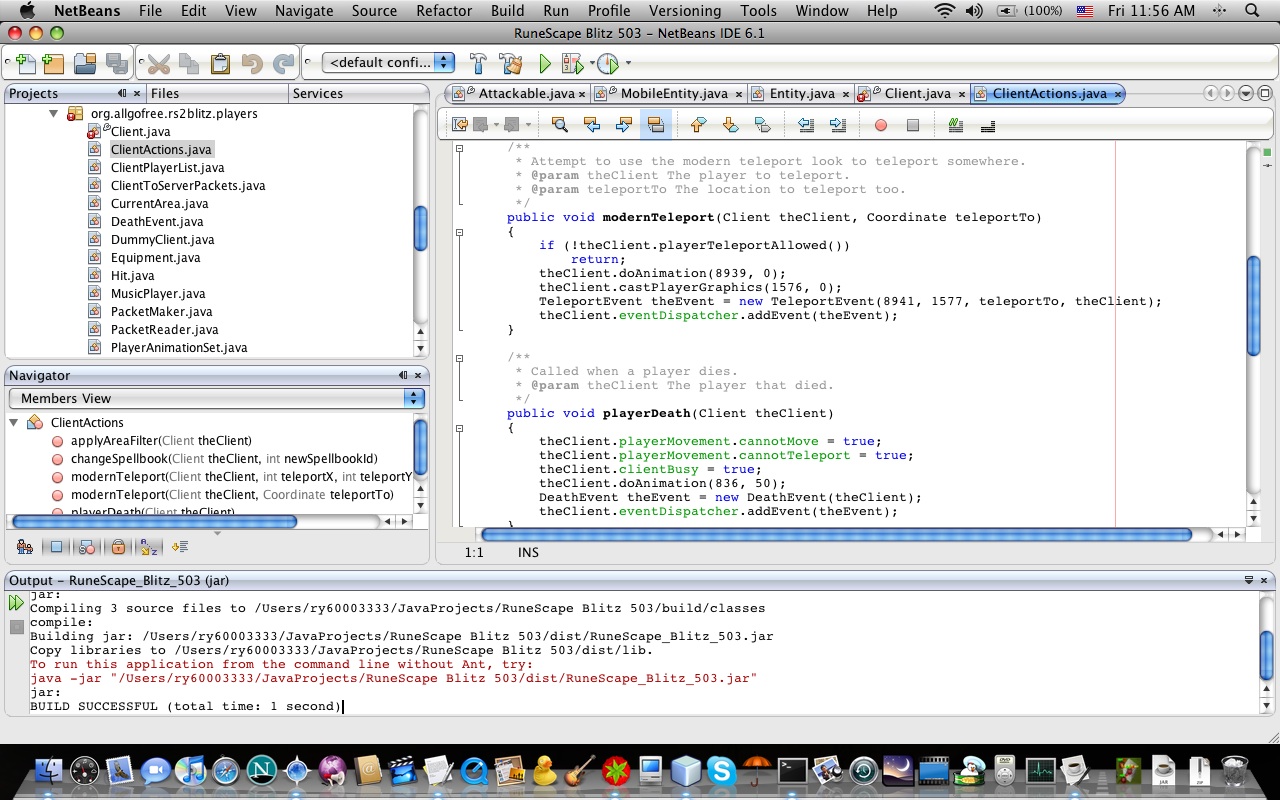
Task: Click the Next Bookmark icon
Action: 730,125
